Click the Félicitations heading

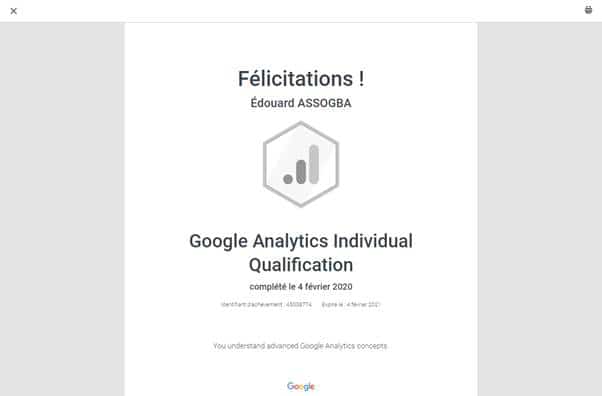[301, 79]
